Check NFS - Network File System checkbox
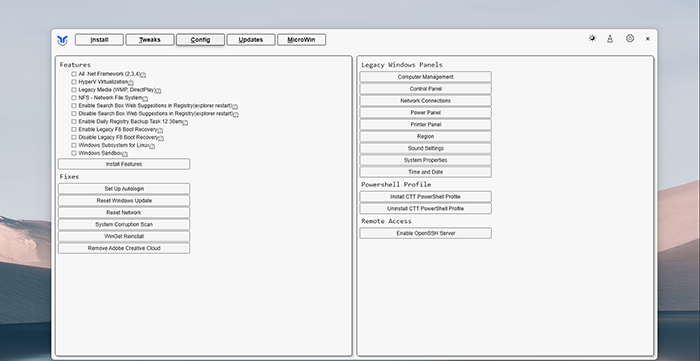This screenshot has width=700, height=361. [x=74, y=98]
